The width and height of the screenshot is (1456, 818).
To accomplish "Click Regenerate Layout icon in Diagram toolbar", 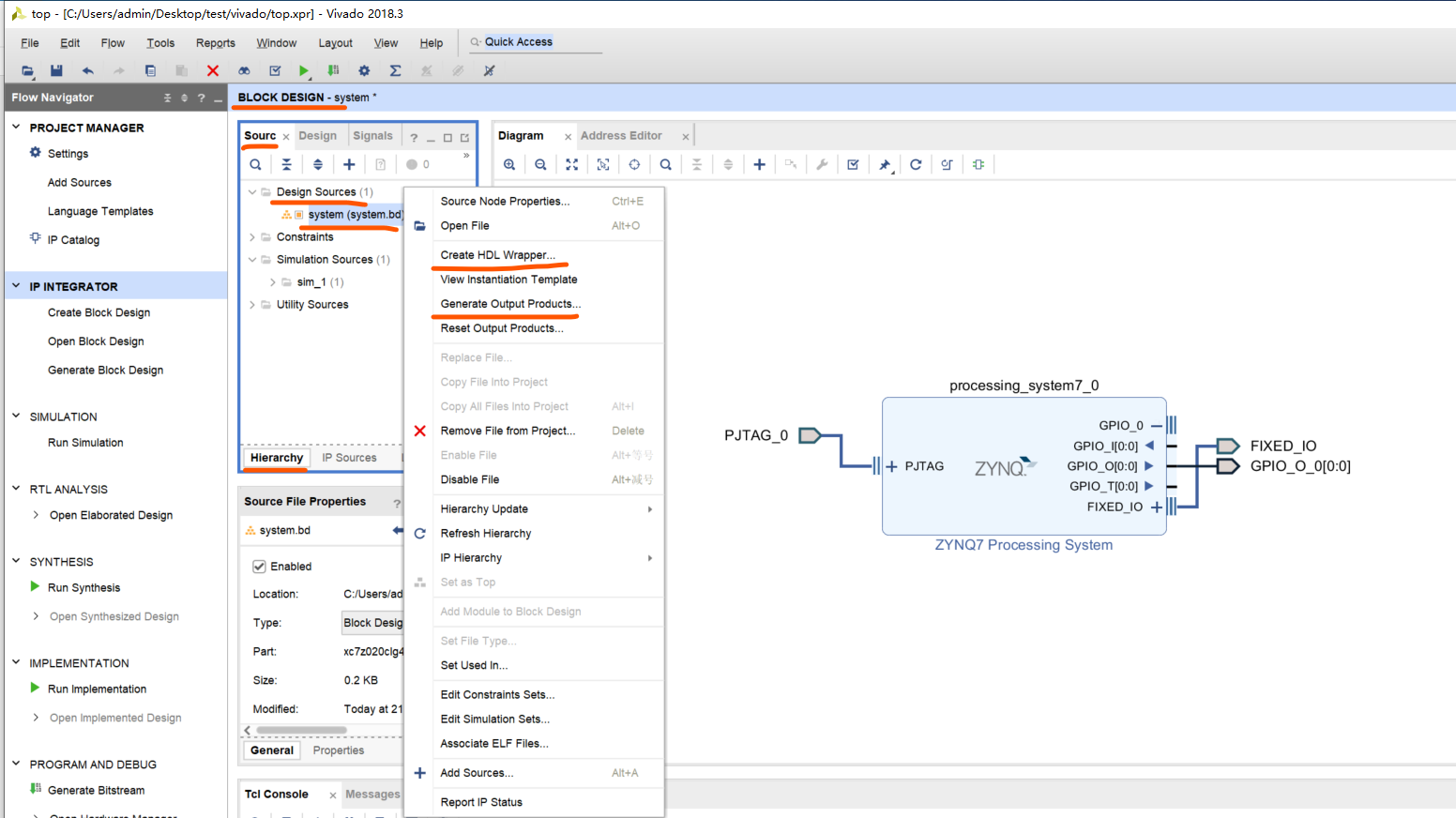I will point(916,164).
